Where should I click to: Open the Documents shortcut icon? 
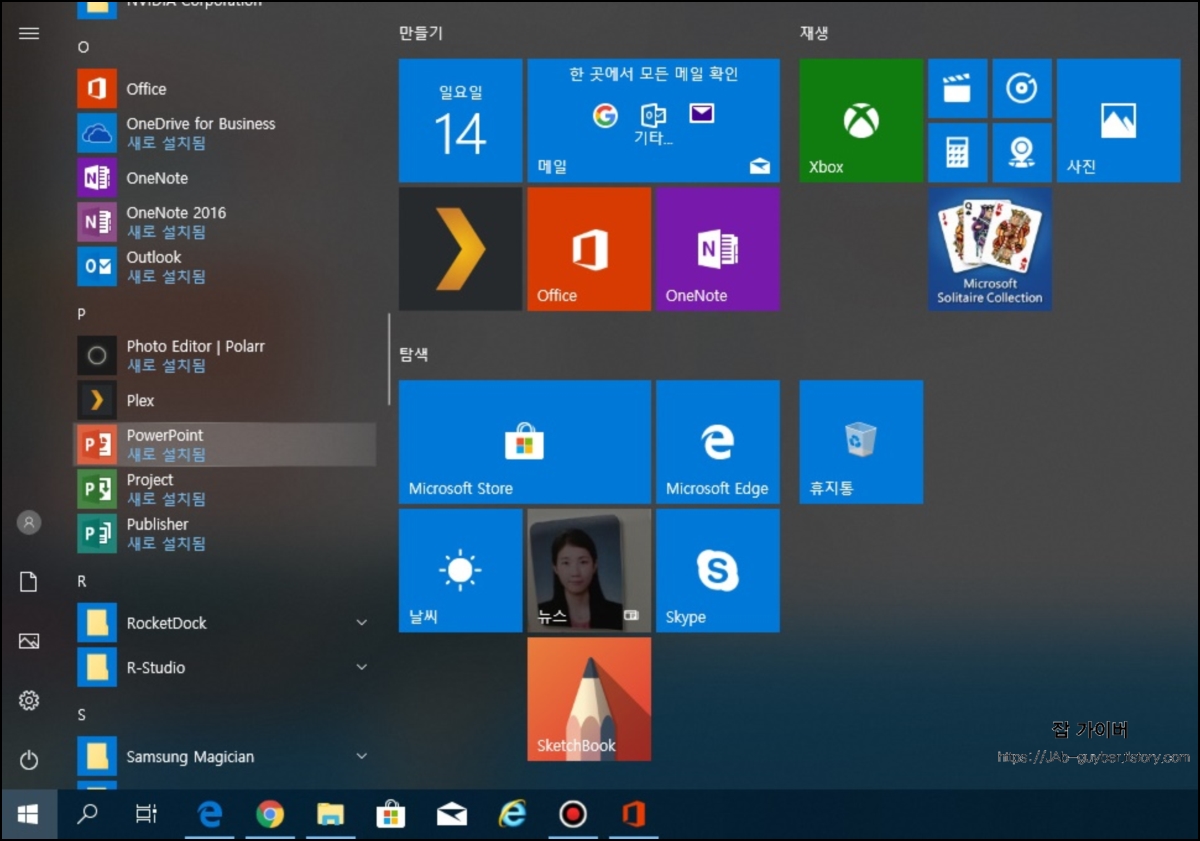[x=29, y=582]
